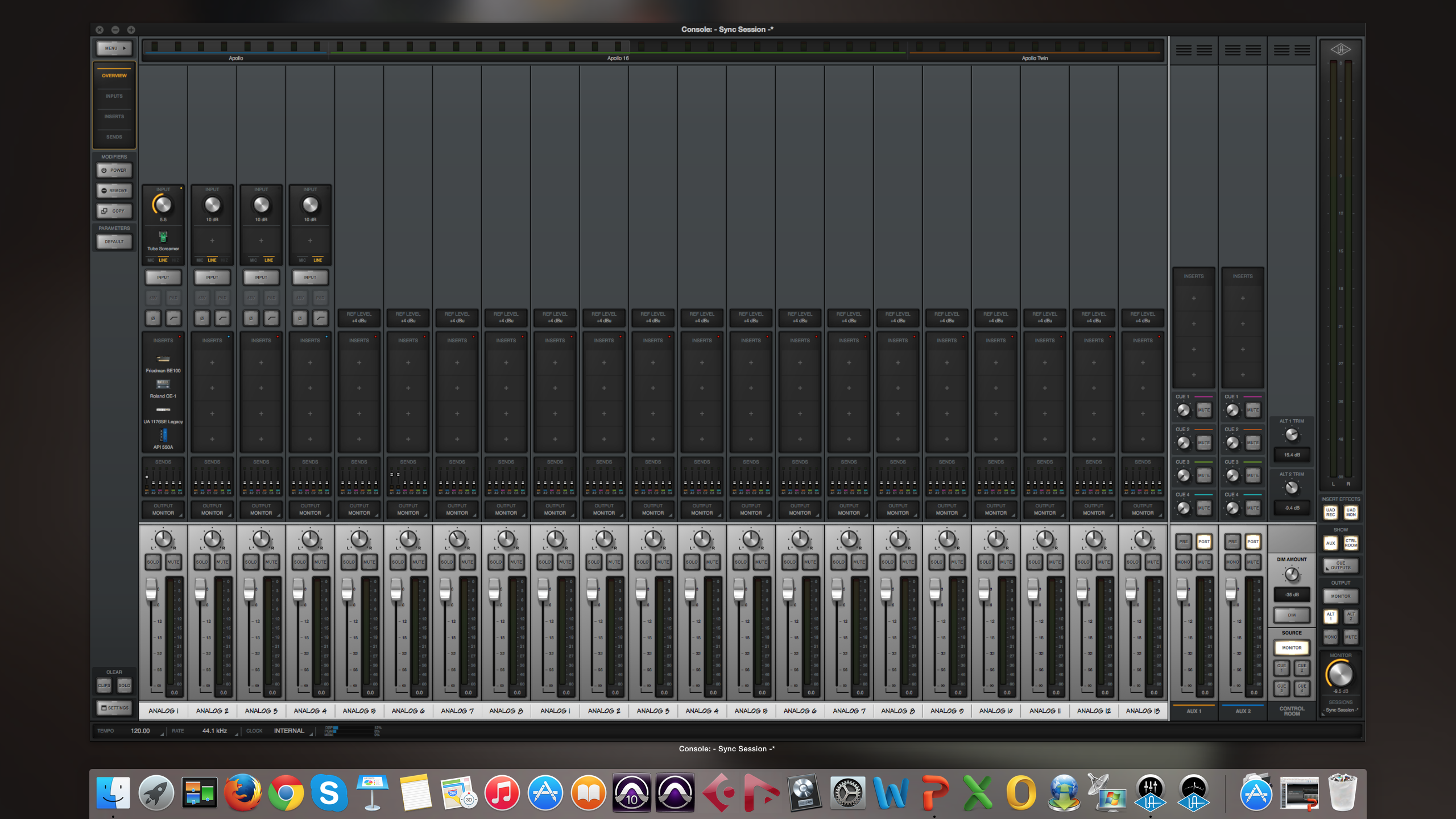Open the Friedman BE100 insert plug-in

[163, 363]
